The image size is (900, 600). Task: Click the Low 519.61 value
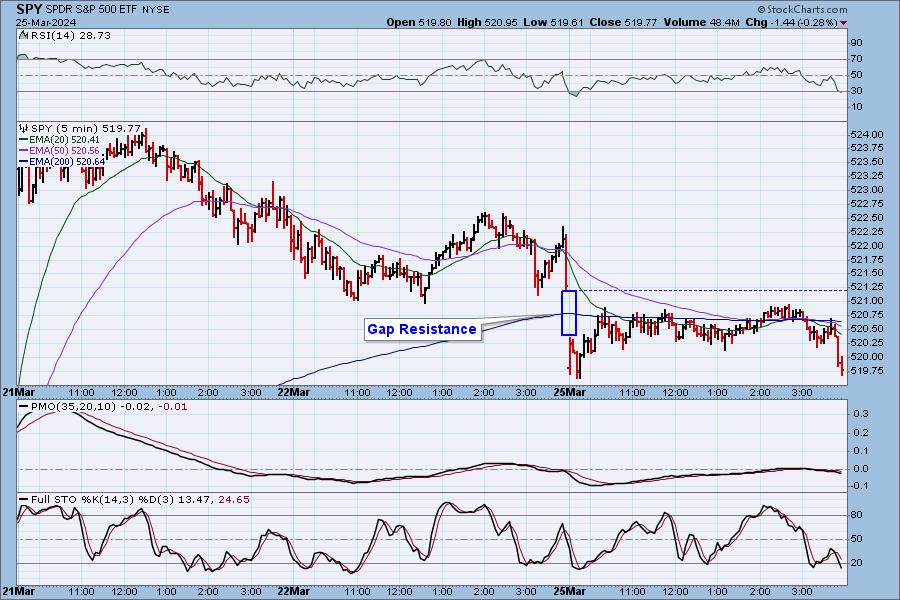pyautogui.click(x=553, y=22)
